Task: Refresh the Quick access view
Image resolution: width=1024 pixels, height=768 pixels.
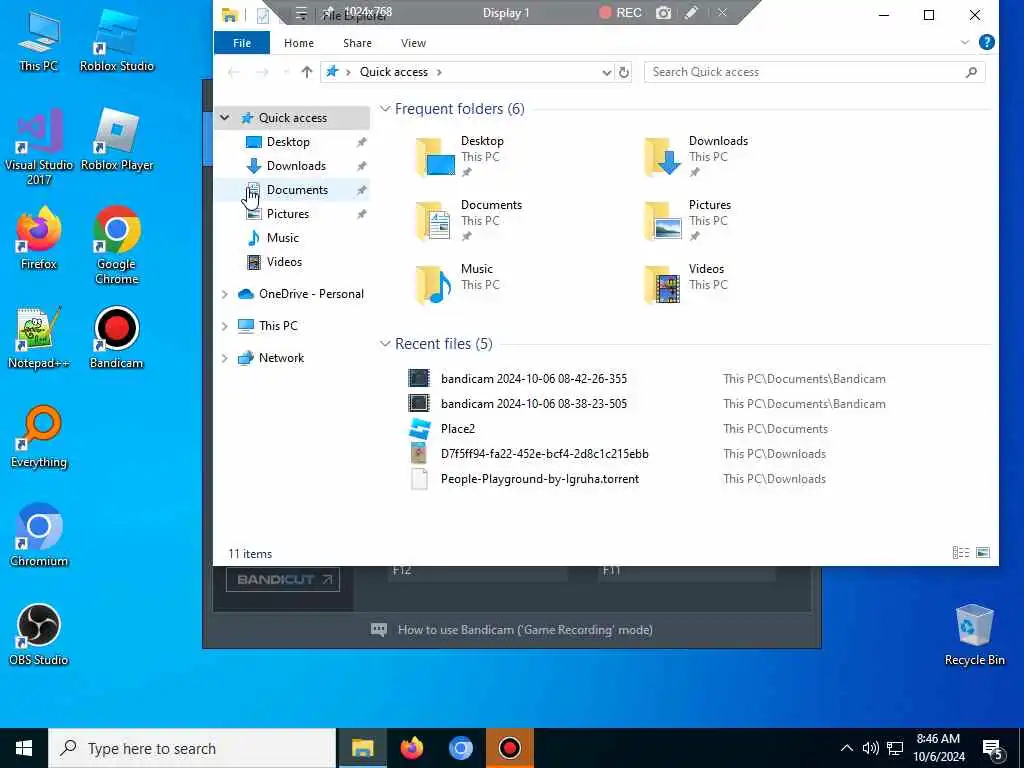Action: tap(624, 72)
